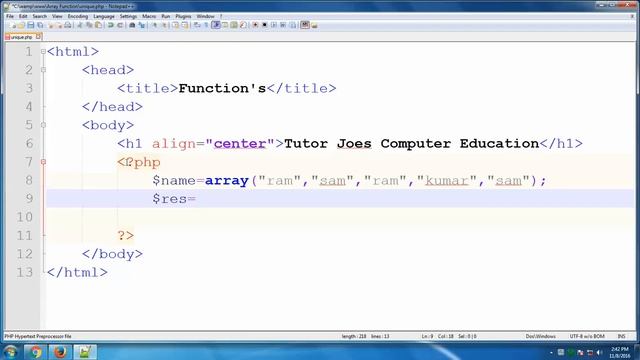Toggle Word Wrap in the toolbar
This screenshot has height=360, width=640.
pyautogui.click(x=196, y=25)
